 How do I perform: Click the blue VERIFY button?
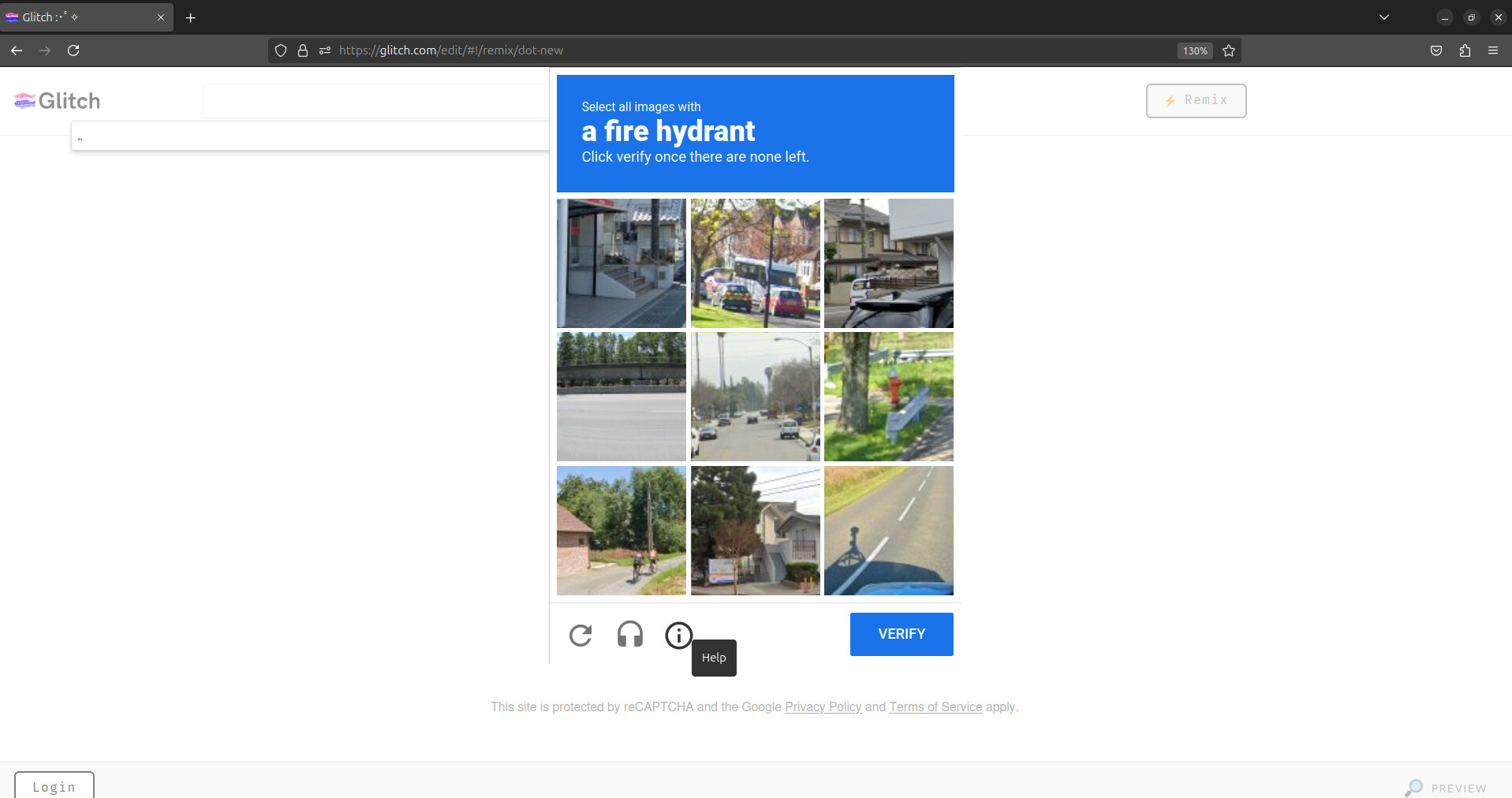902,634
